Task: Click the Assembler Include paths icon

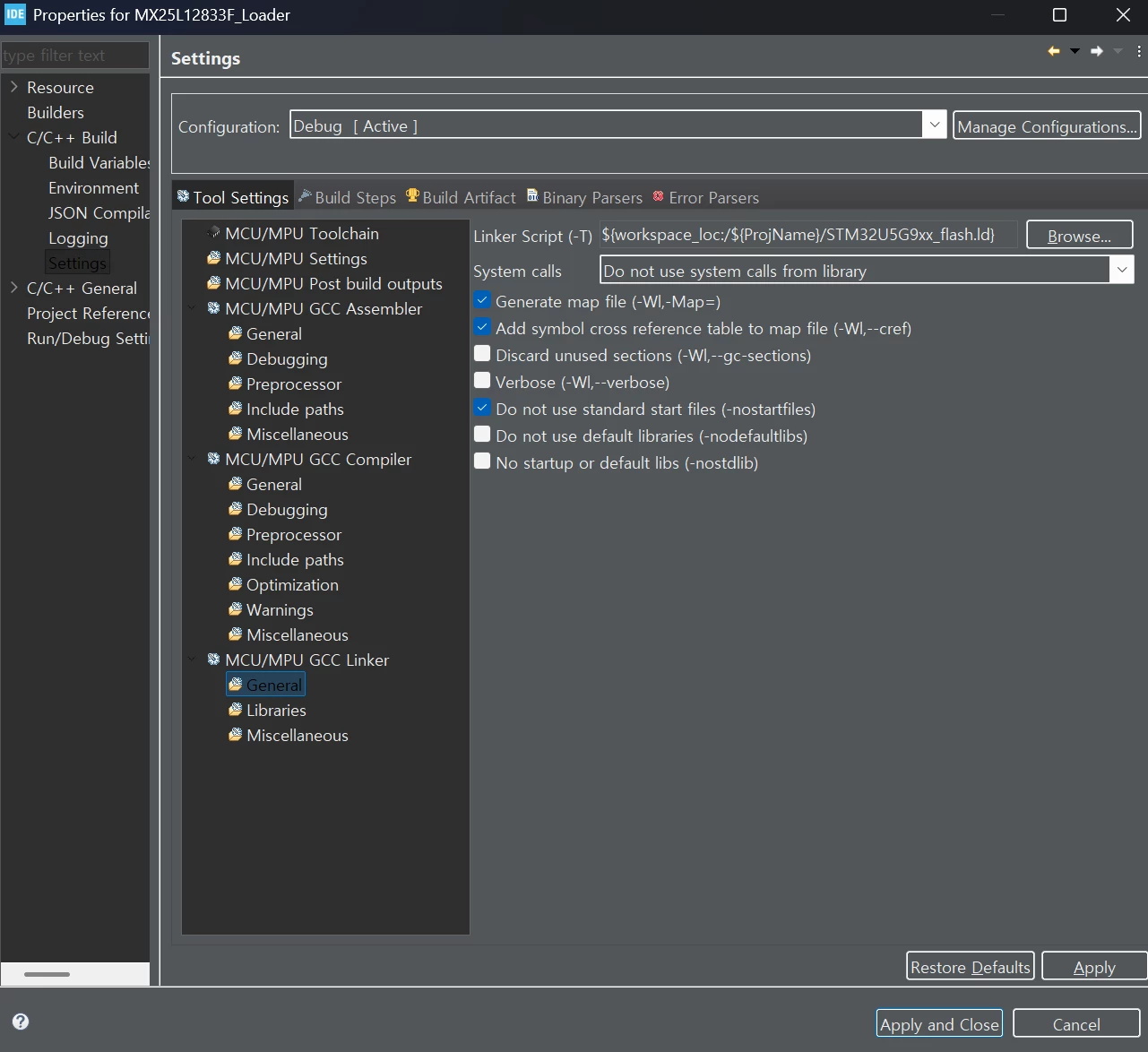Action: pyautogui.click(x=235, y=409)
